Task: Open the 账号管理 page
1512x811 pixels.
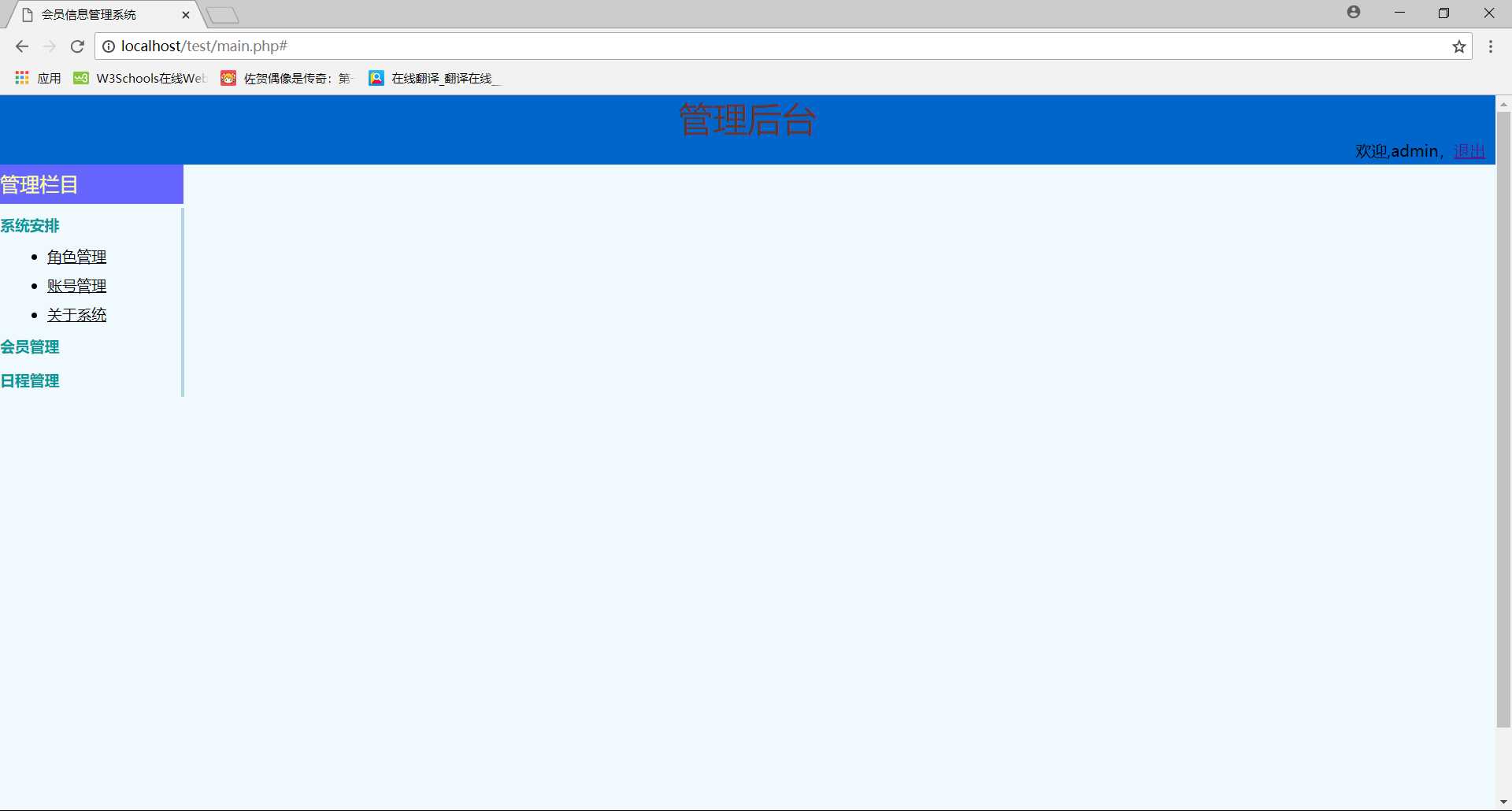Action: coord(76,286)
